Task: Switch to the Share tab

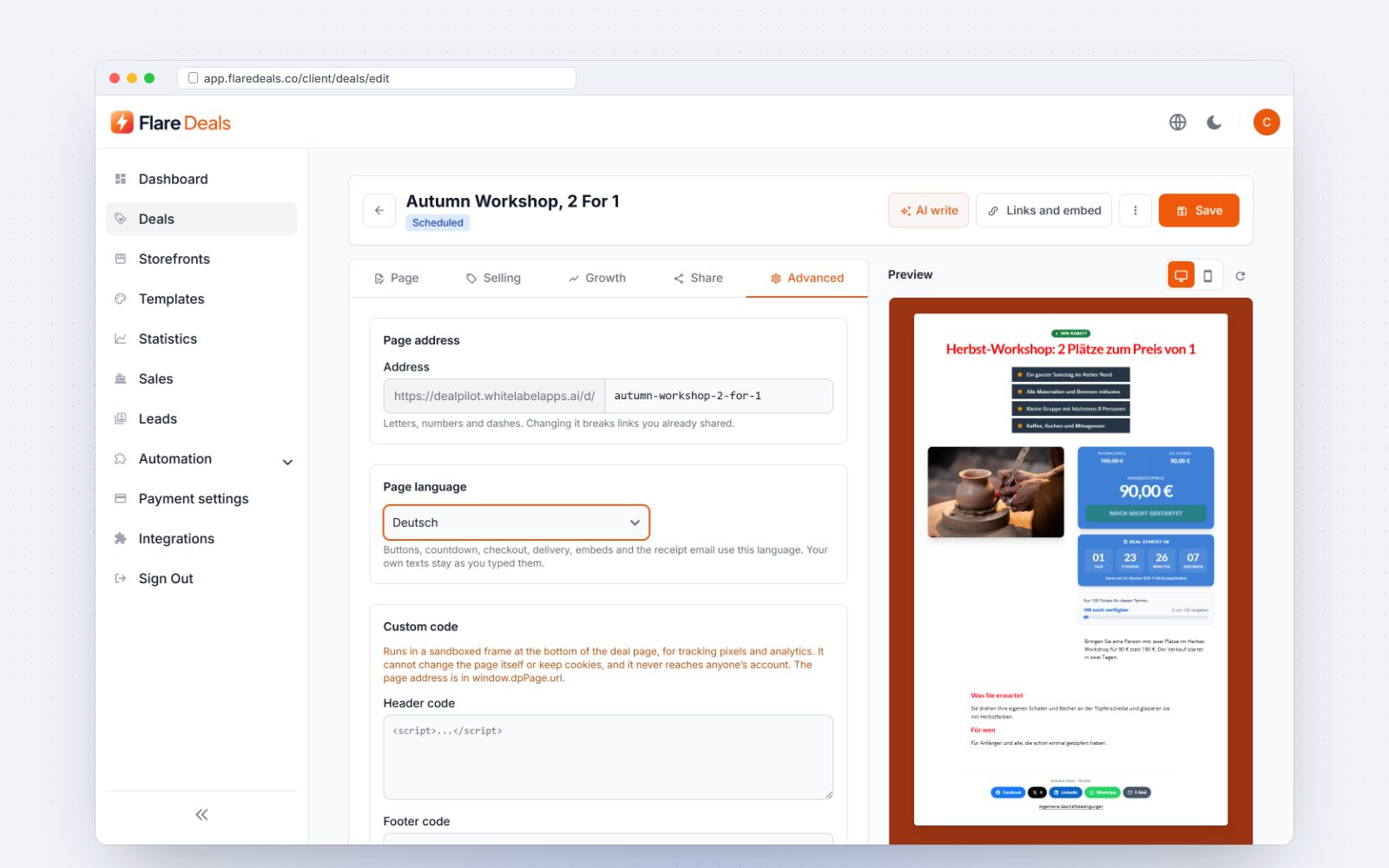Action: 698,278
